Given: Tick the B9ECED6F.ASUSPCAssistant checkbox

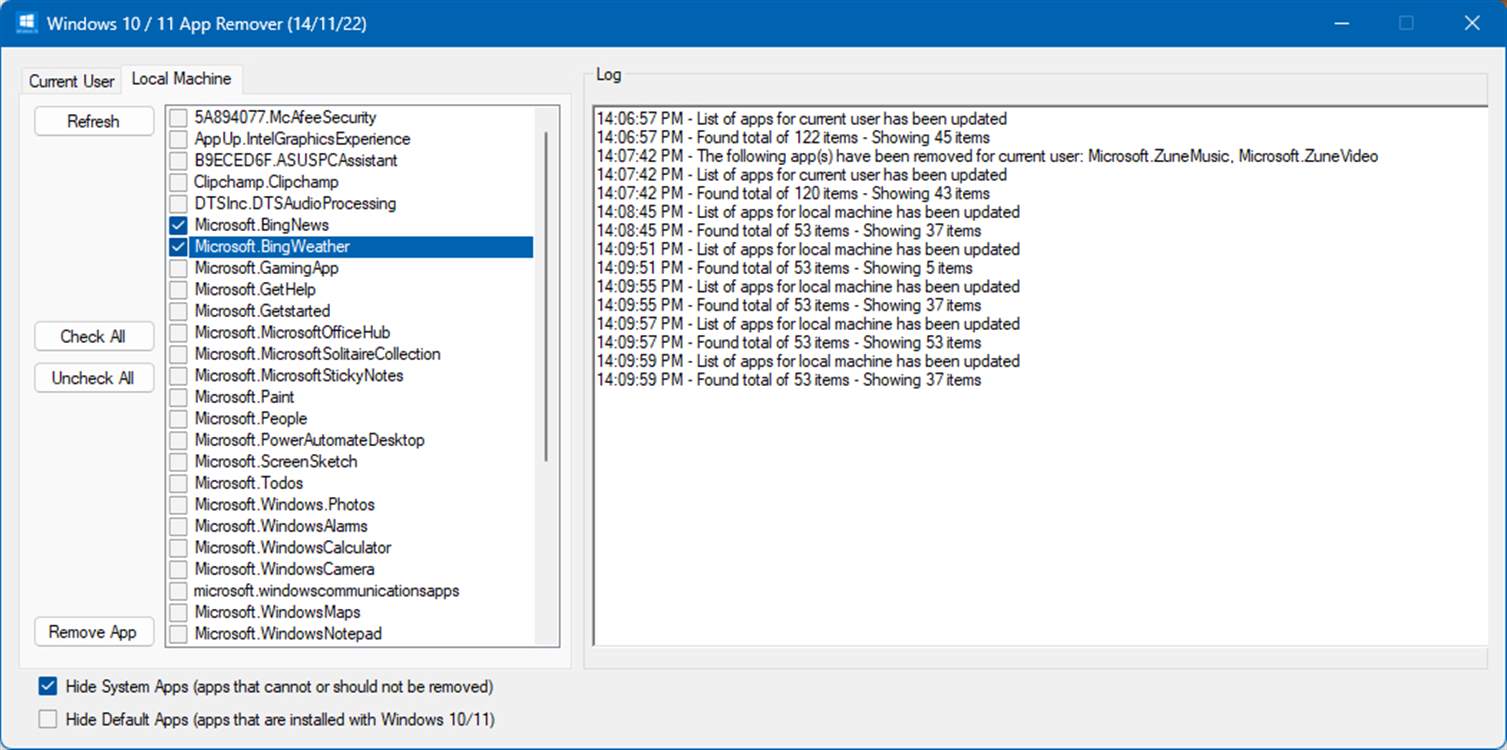Looking at the screenshot, I should 178,160.
